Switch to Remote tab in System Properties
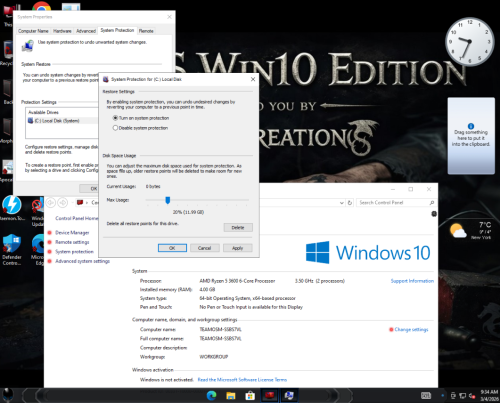The height and width of the screenshot is (403, 500). [x=146, y=31]
